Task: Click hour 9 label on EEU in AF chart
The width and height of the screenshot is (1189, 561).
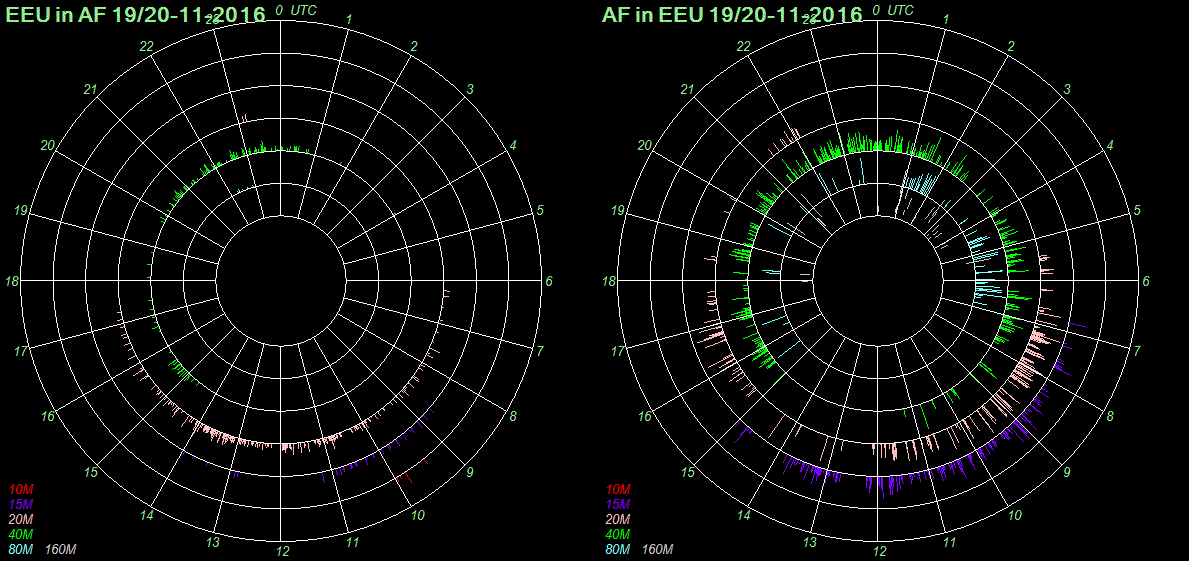Action: point(470,472)
